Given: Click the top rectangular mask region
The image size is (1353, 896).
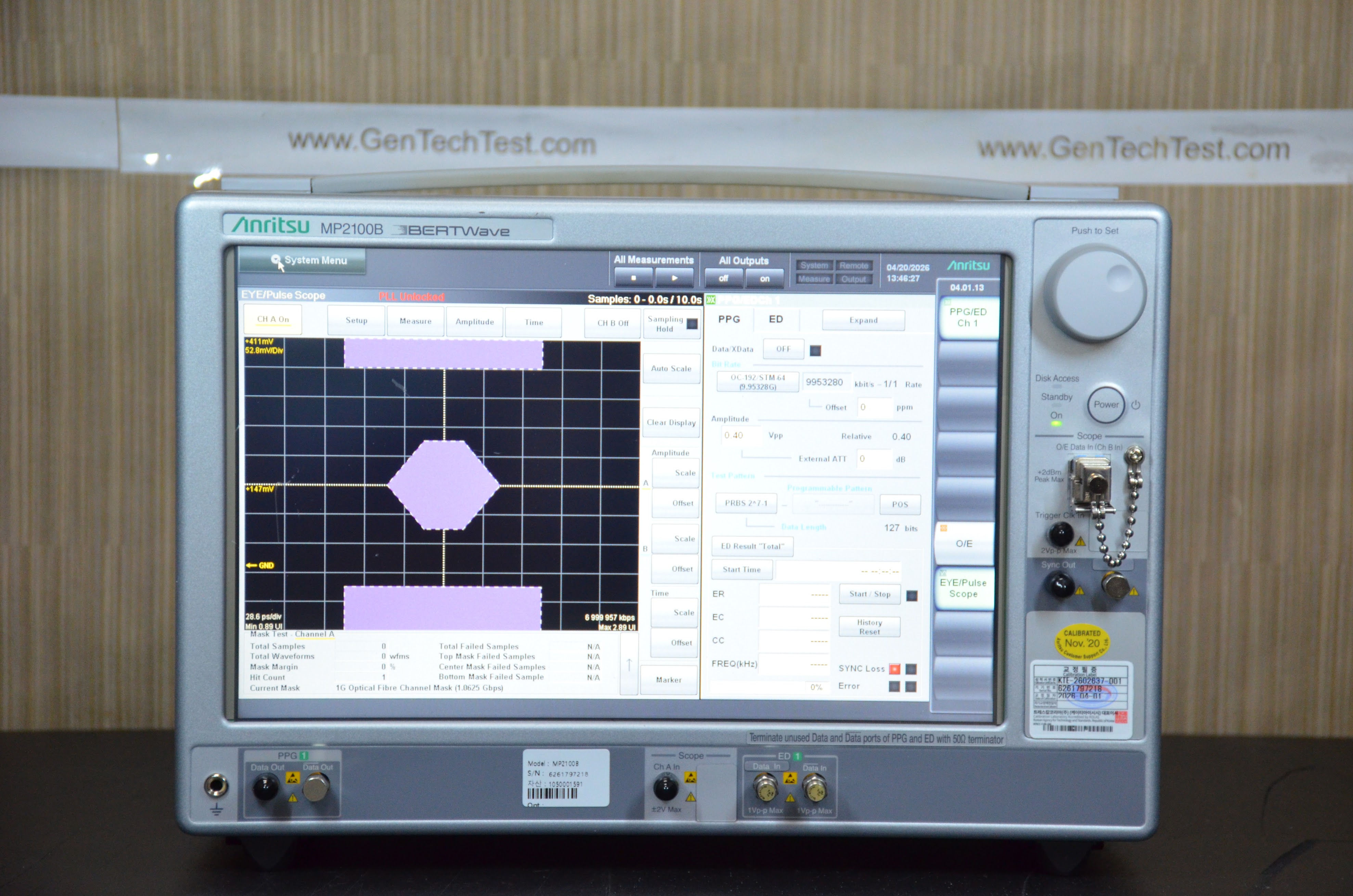Looking at the screenshot, I should [x=443, y=354].
